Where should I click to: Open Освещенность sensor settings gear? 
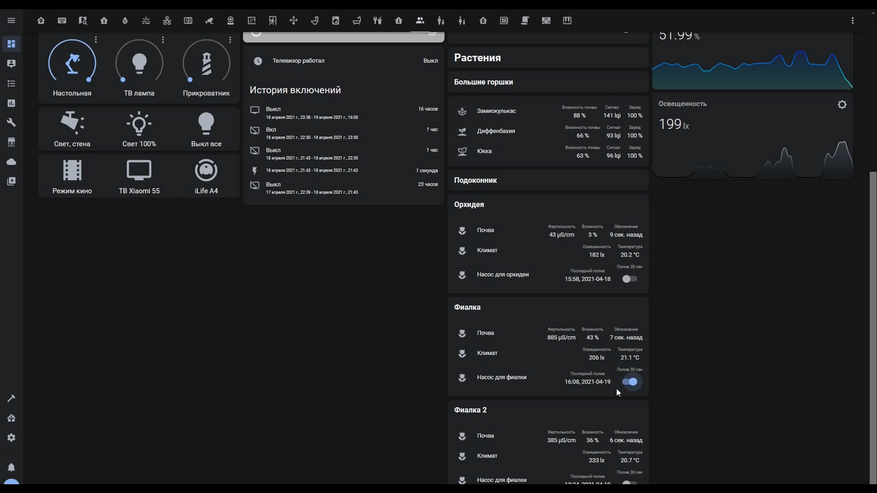coord(841,104)
